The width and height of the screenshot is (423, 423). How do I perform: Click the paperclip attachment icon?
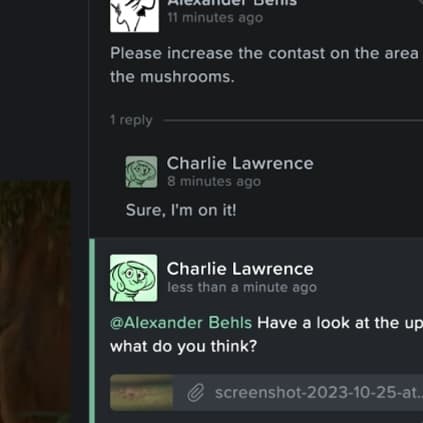(195, 393)
